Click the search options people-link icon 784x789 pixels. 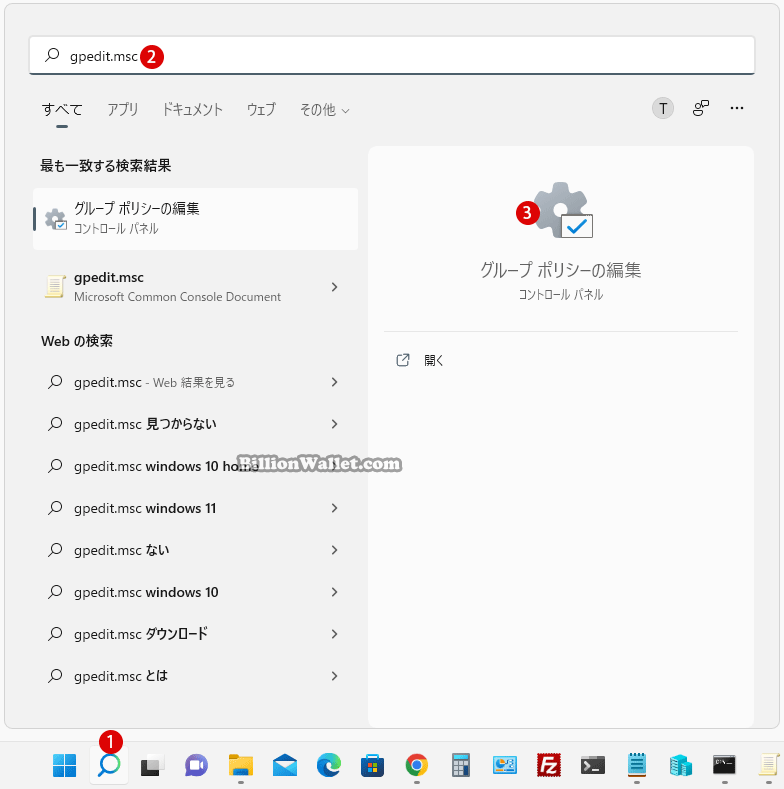point(700,108)
